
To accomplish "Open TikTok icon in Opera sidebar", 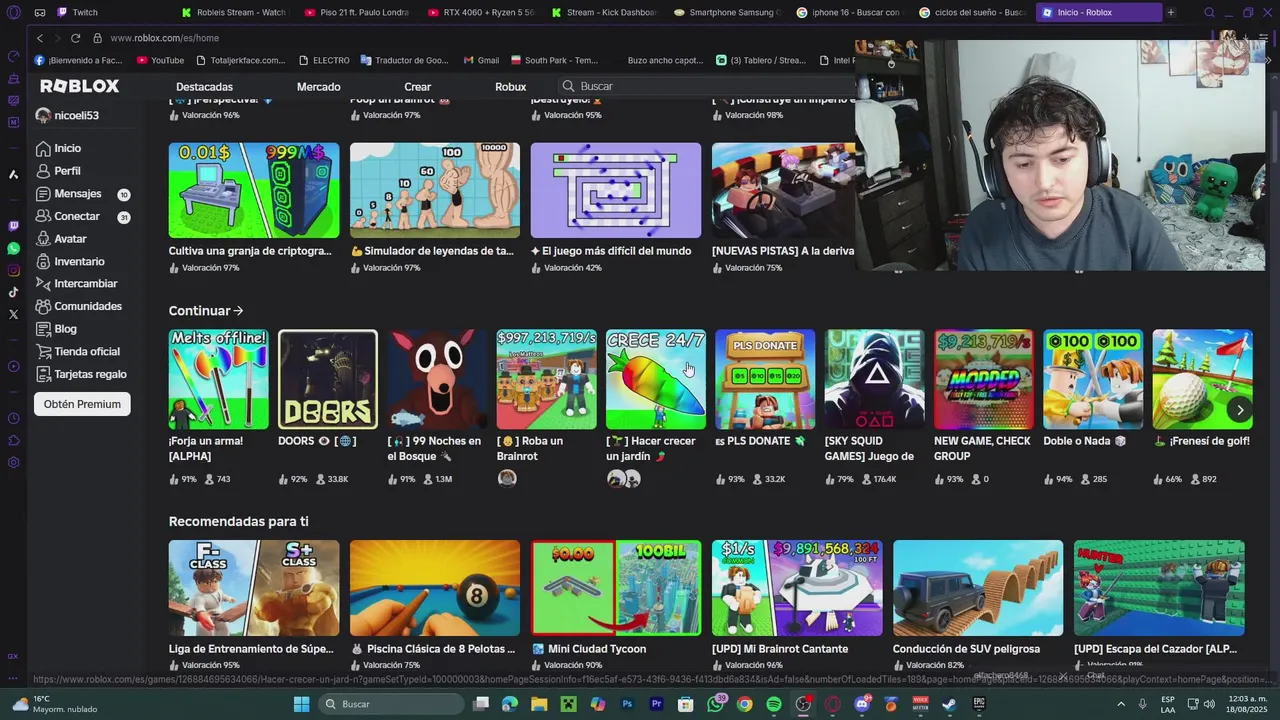I will [x=13, y=292].
